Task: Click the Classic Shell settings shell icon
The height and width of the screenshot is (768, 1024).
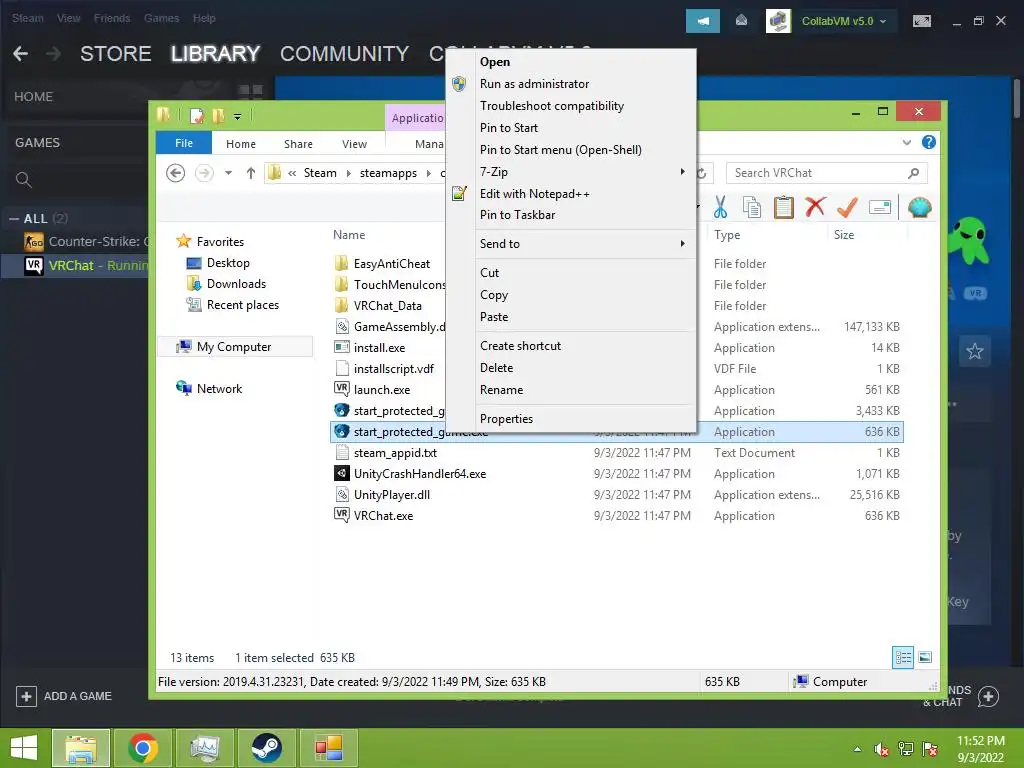Action: [x=920, y=208]
